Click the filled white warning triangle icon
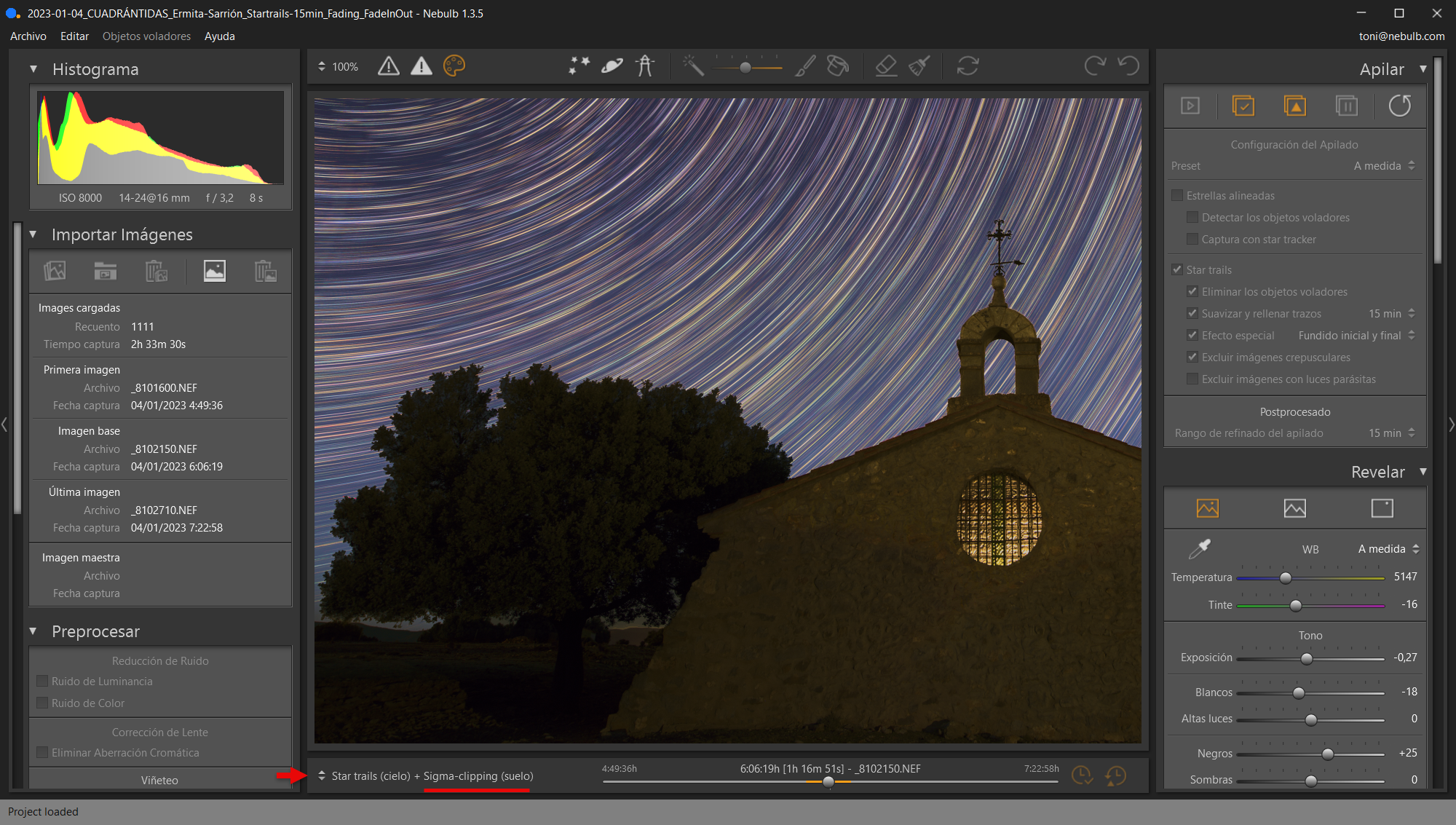Screen dimensions: 1456x825 coord(422,66)
